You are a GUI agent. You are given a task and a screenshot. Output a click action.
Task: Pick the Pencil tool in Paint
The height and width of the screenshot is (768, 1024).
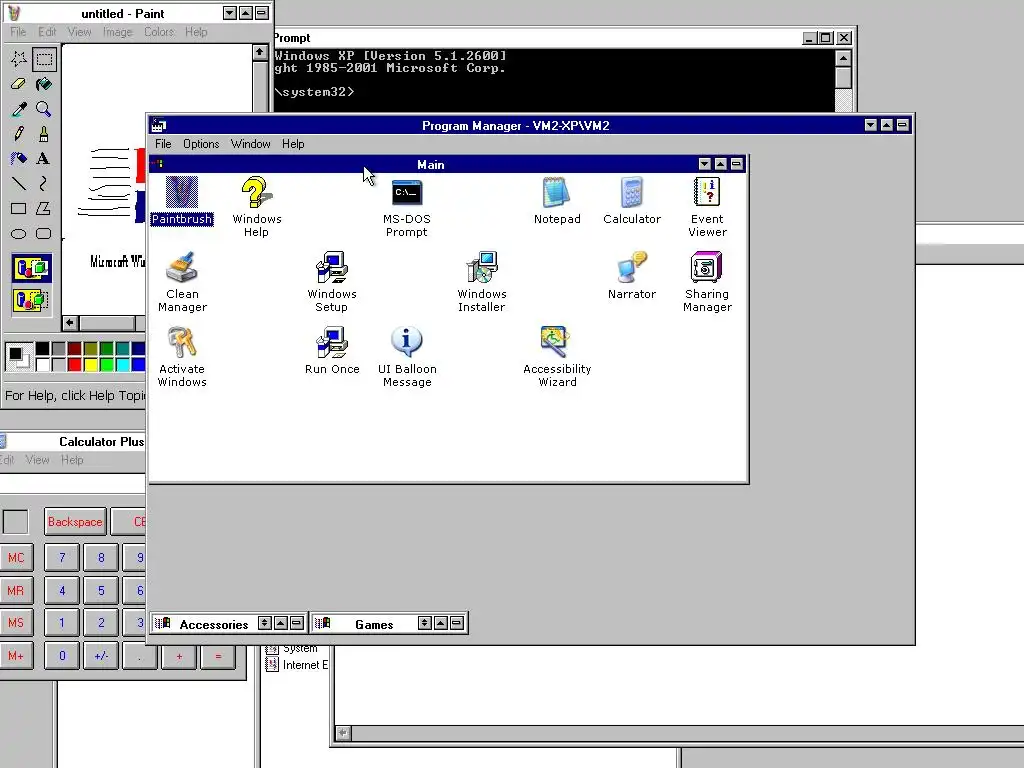tap(18, 134)
